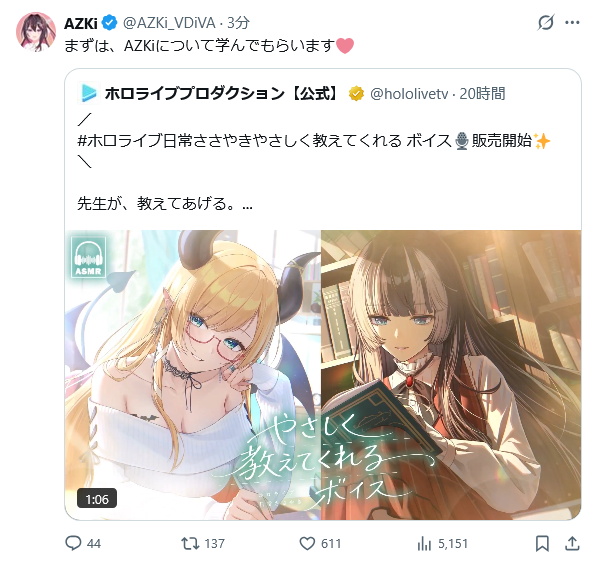This screenshot has width=598, height=565.
Task: Click the Grok explain icon
Action: pos(546,23)
